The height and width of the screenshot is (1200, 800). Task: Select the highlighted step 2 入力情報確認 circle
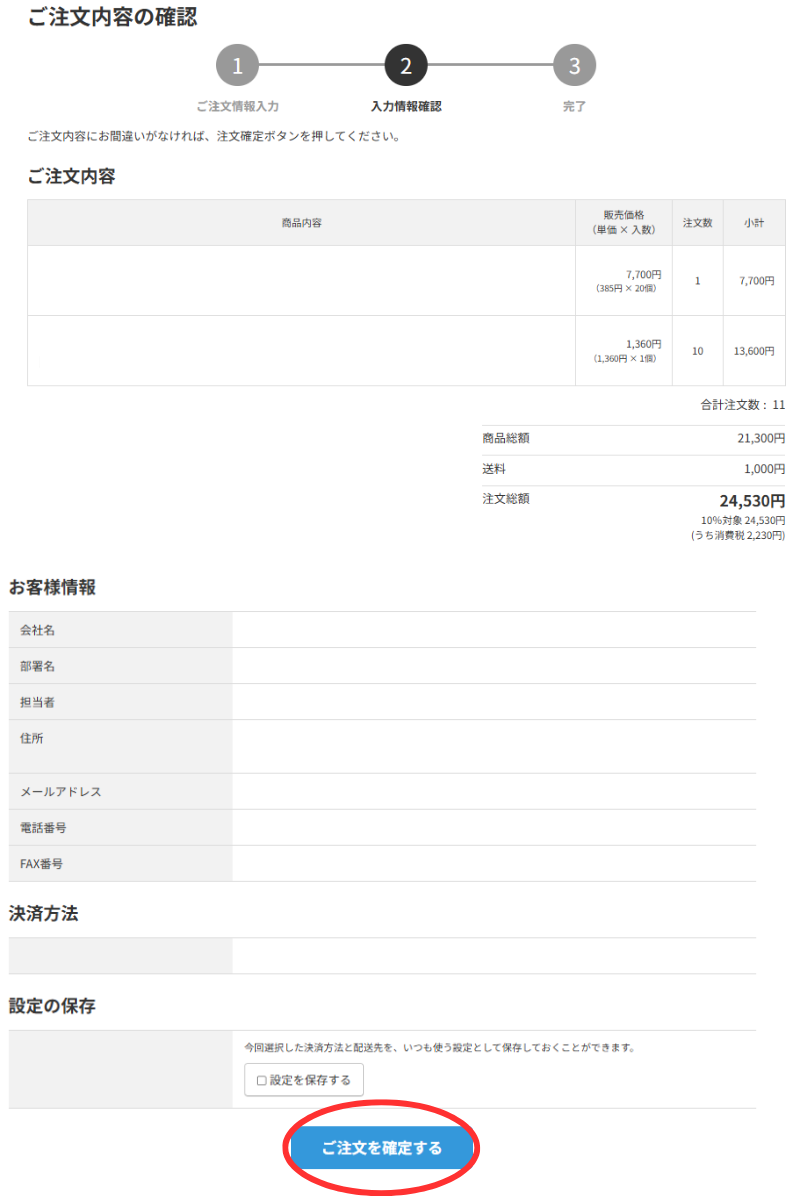[x=404, y=65]
